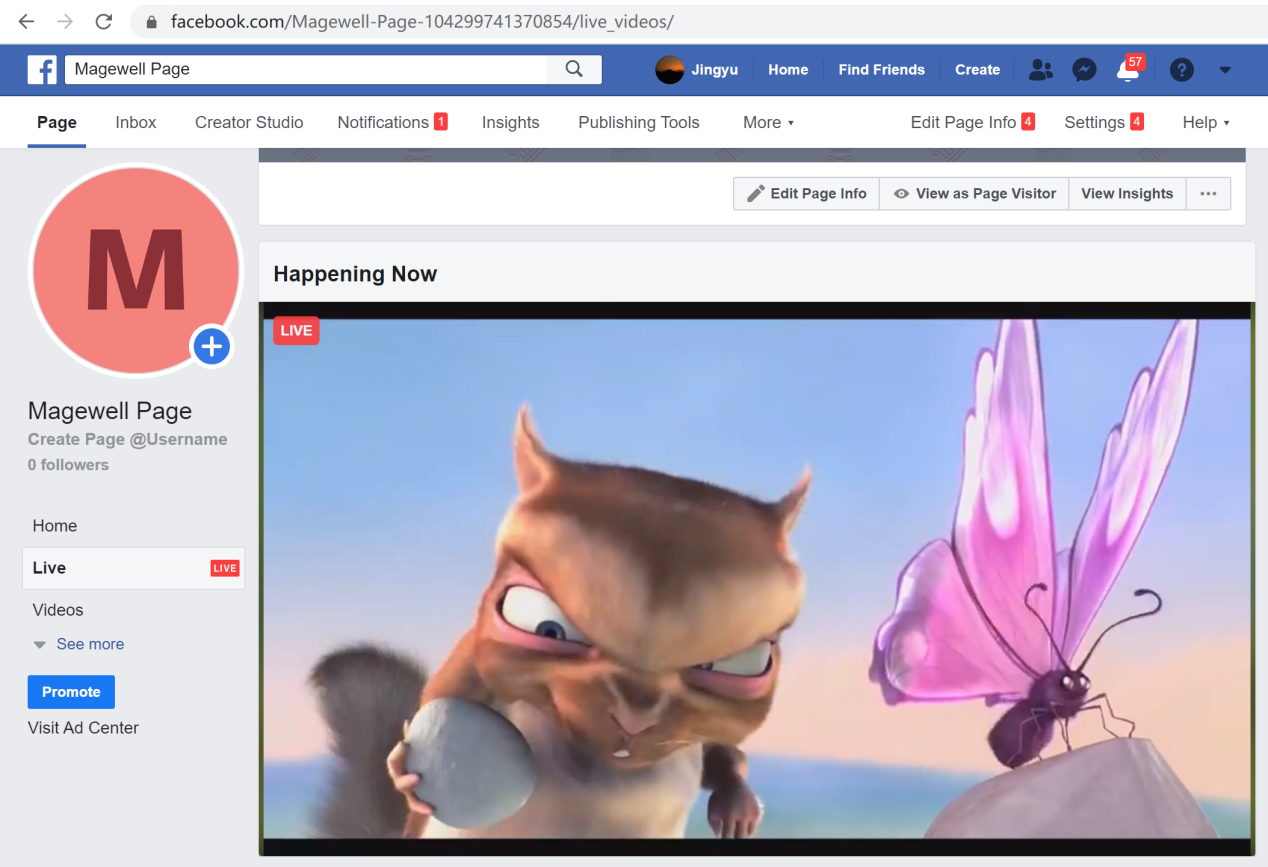Reload the page with refresh icon

pyautogui.click(x=103, y=21)
